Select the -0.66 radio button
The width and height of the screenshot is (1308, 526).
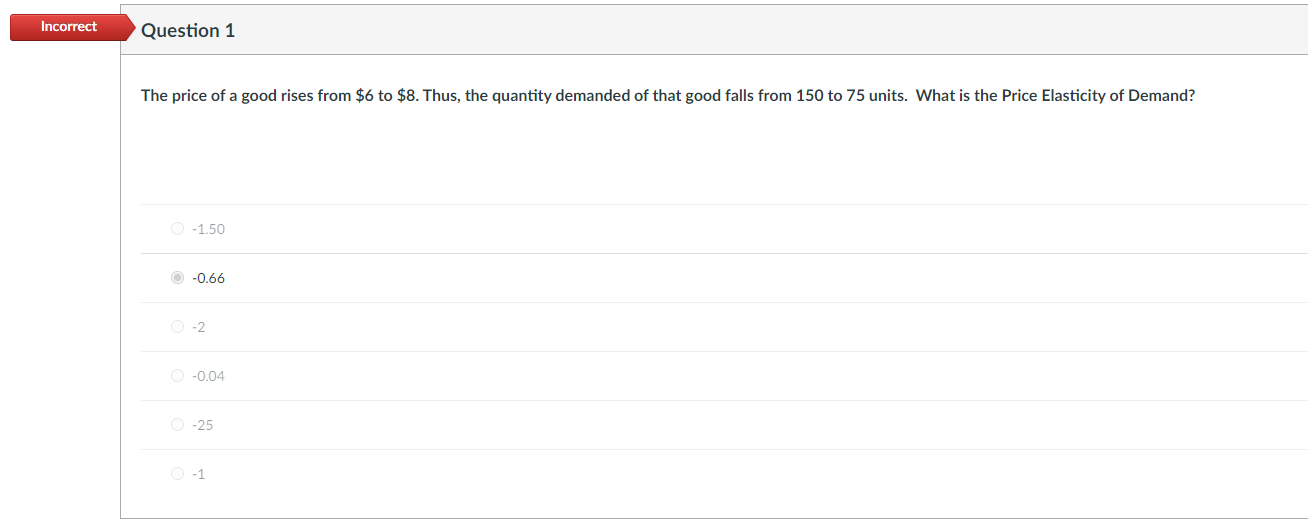click(178, 278)
